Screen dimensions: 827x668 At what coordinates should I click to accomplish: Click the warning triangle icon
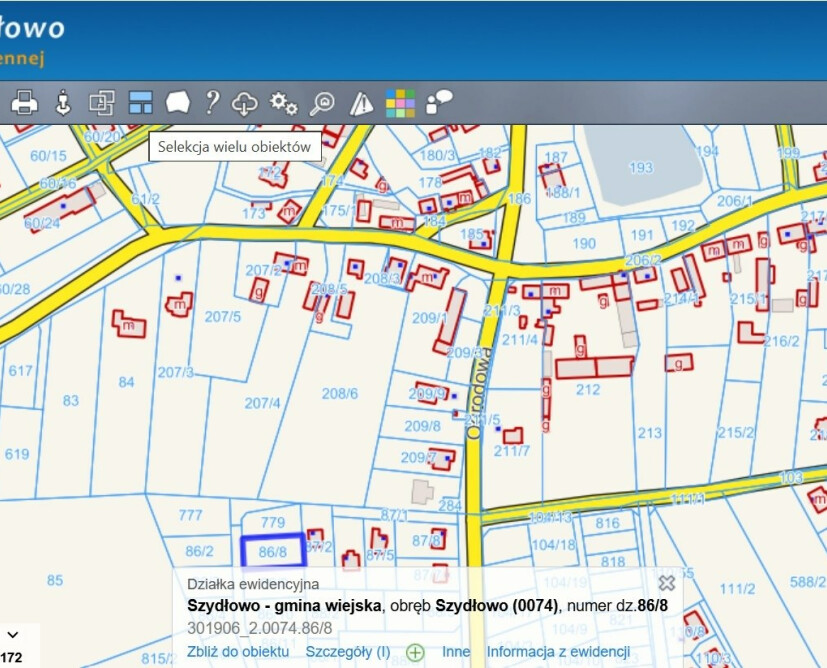click(361, 103)
